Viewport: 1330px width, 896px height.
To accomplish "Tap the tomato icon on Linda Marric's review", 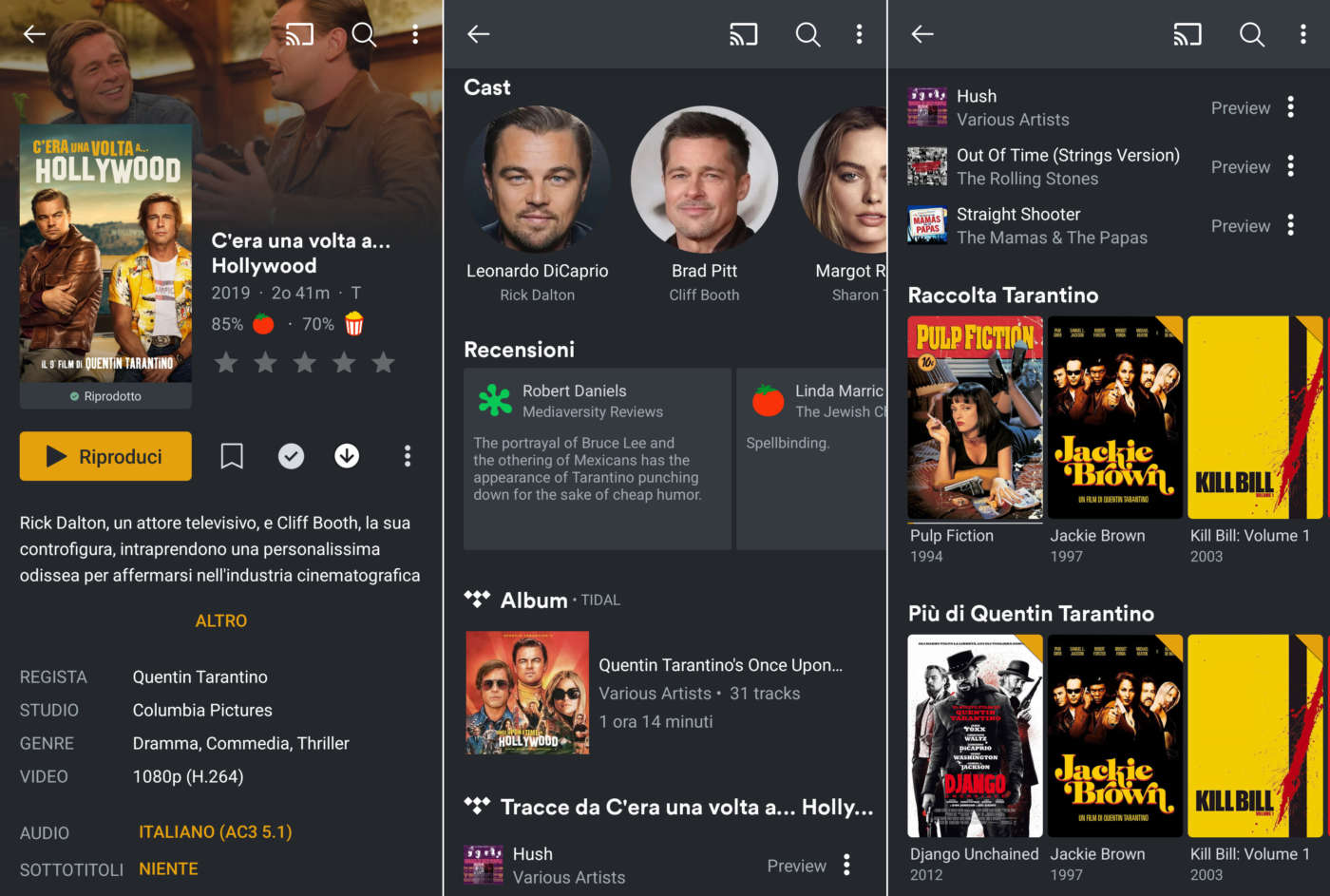I will (768, 400).
